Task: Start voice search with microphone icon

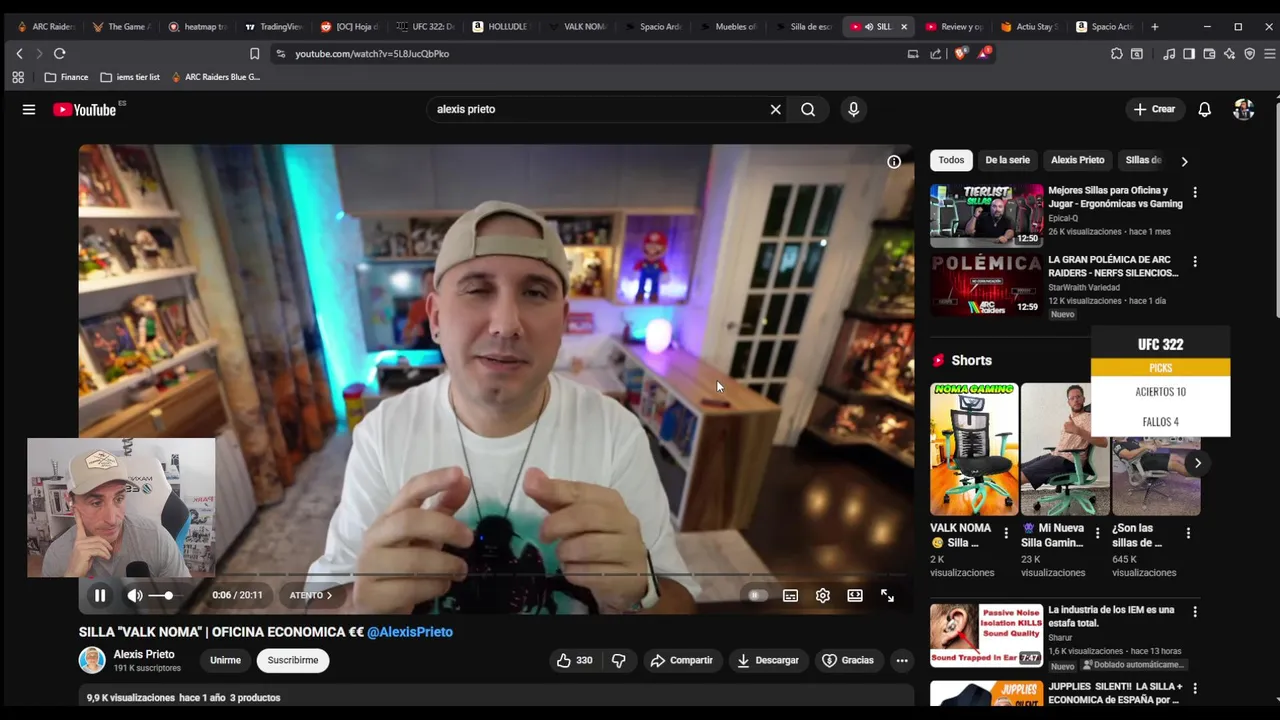Action: coord(853,109)
